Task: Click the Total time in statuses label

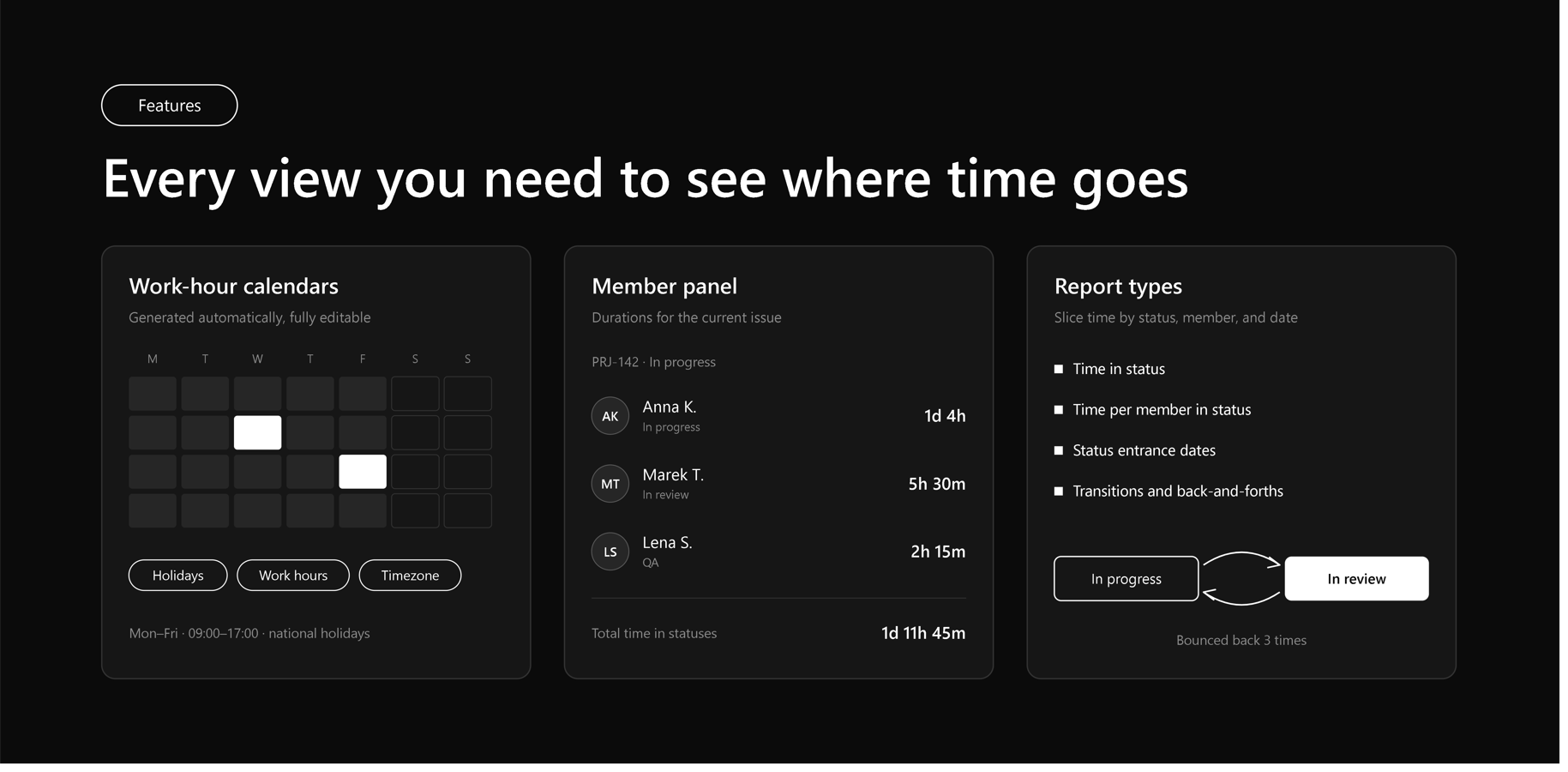Action: point(654,633)
